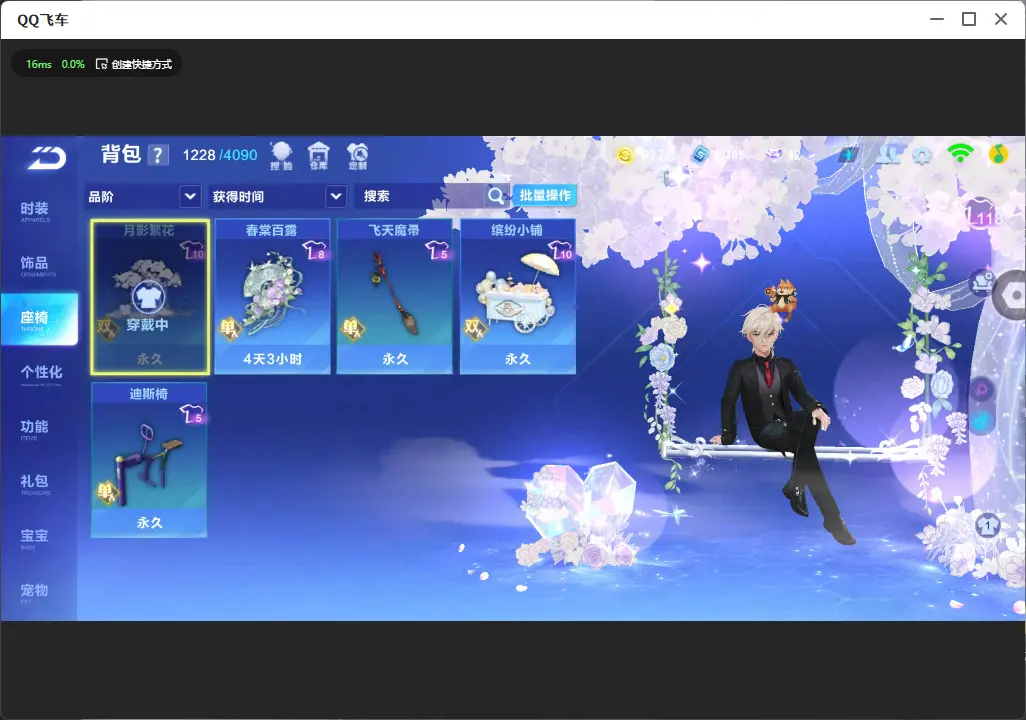The image size is (1026, 720).
Task: Open the purple shirt 118 wardrobe icon
Action: (983, 213)
